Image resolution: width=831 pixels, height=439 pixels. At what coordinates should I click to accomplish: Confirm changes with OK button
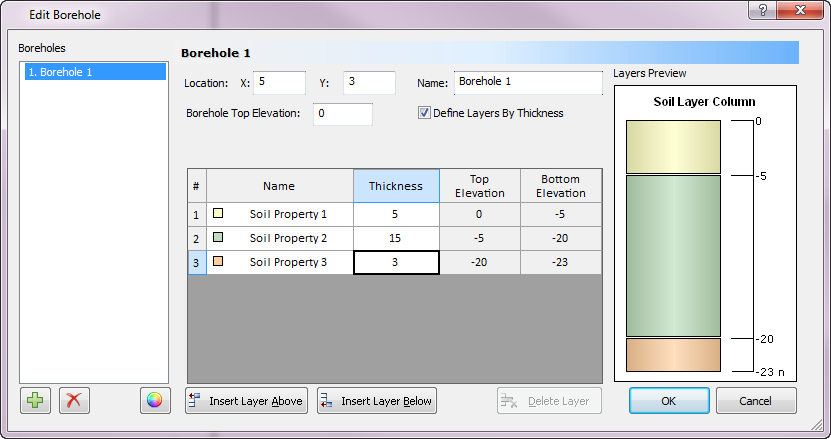click(x=669, y=401)
